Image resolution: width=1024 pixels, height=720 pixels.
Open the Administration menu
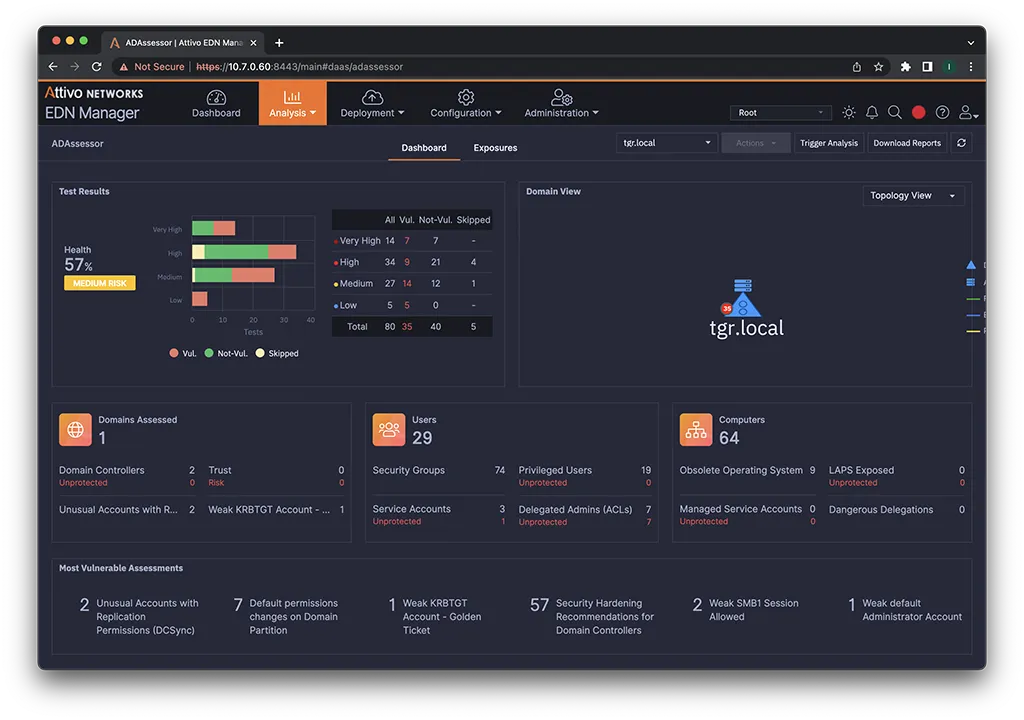(x=561, y=104)
